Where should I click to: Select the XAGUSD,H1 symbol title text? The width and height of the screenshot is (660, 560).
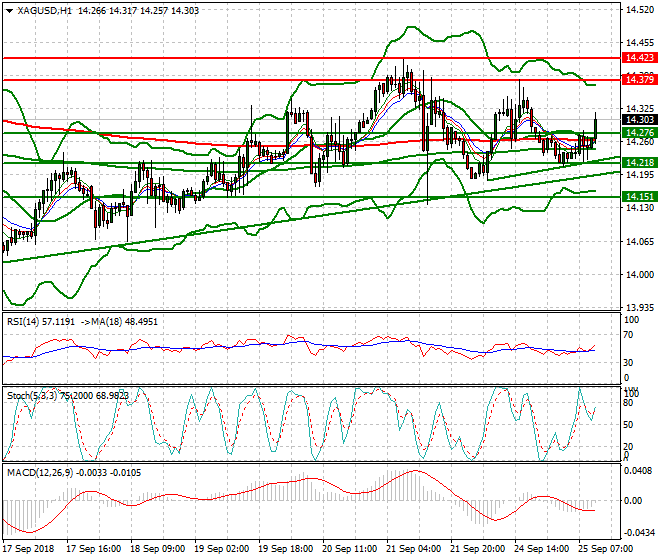point(44,11)
